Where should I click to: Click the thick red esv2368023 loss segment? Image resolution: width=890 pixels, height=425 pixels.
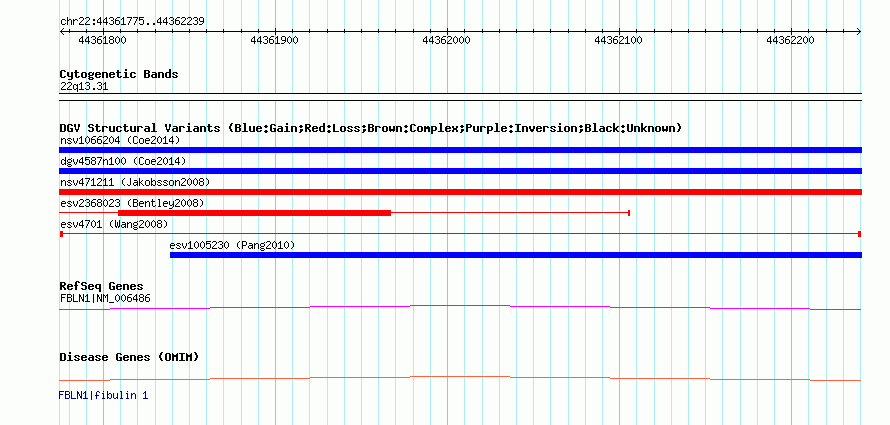pyautogui.click(x=254, y=213)
